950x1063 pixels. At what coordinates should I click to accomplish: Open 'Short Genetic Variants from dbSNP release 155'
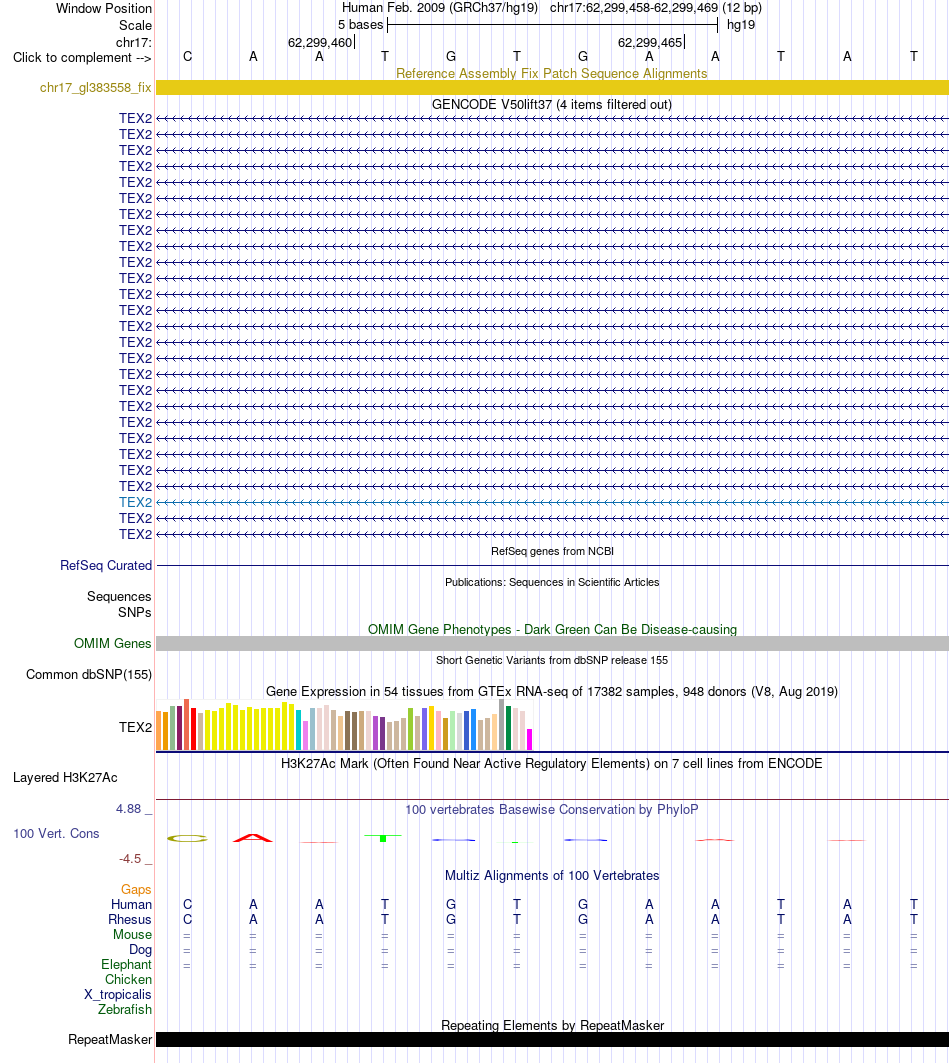552,660
